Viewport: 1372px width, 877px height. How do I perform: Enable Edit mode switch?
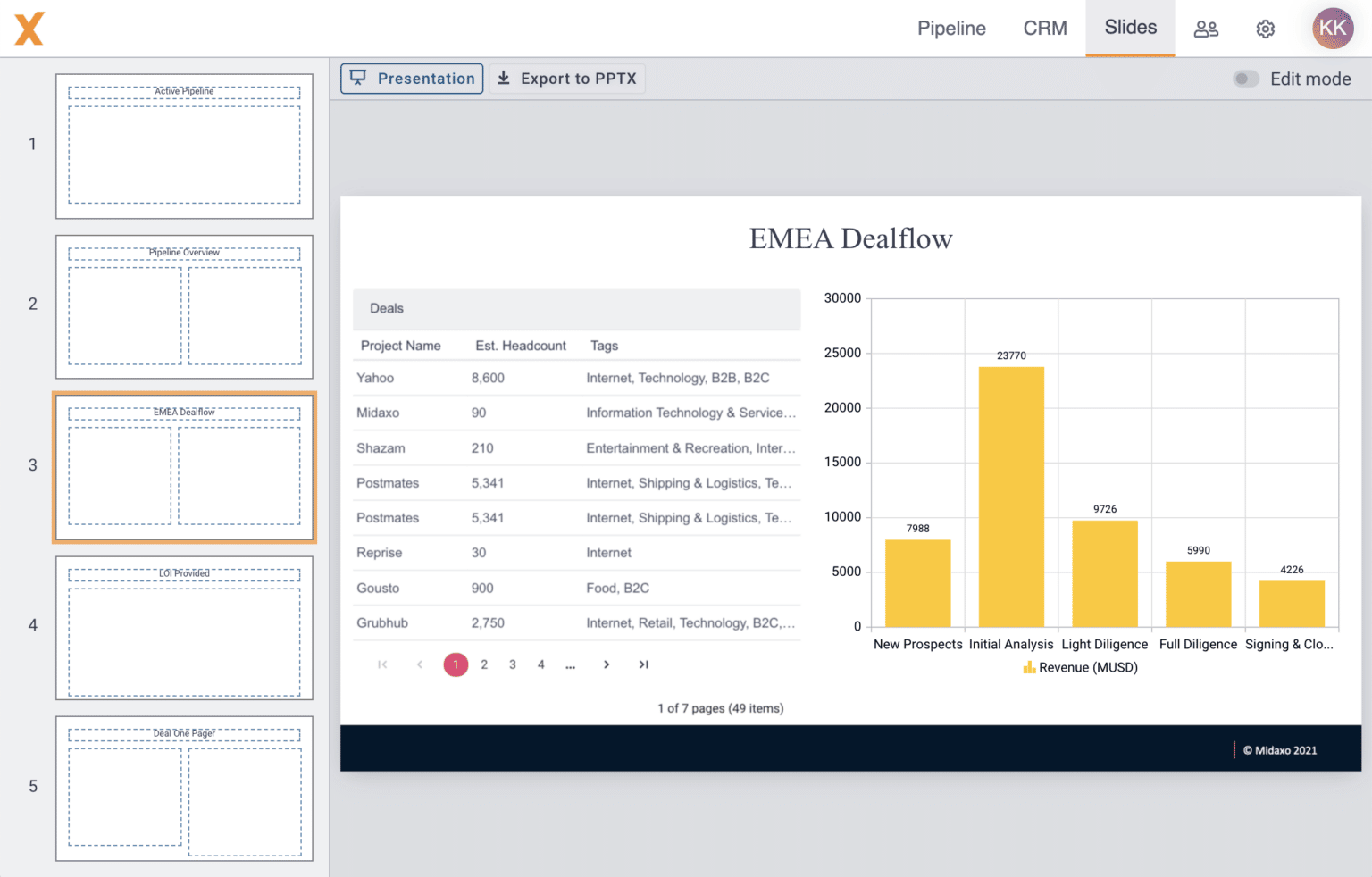click(1246, 79)
